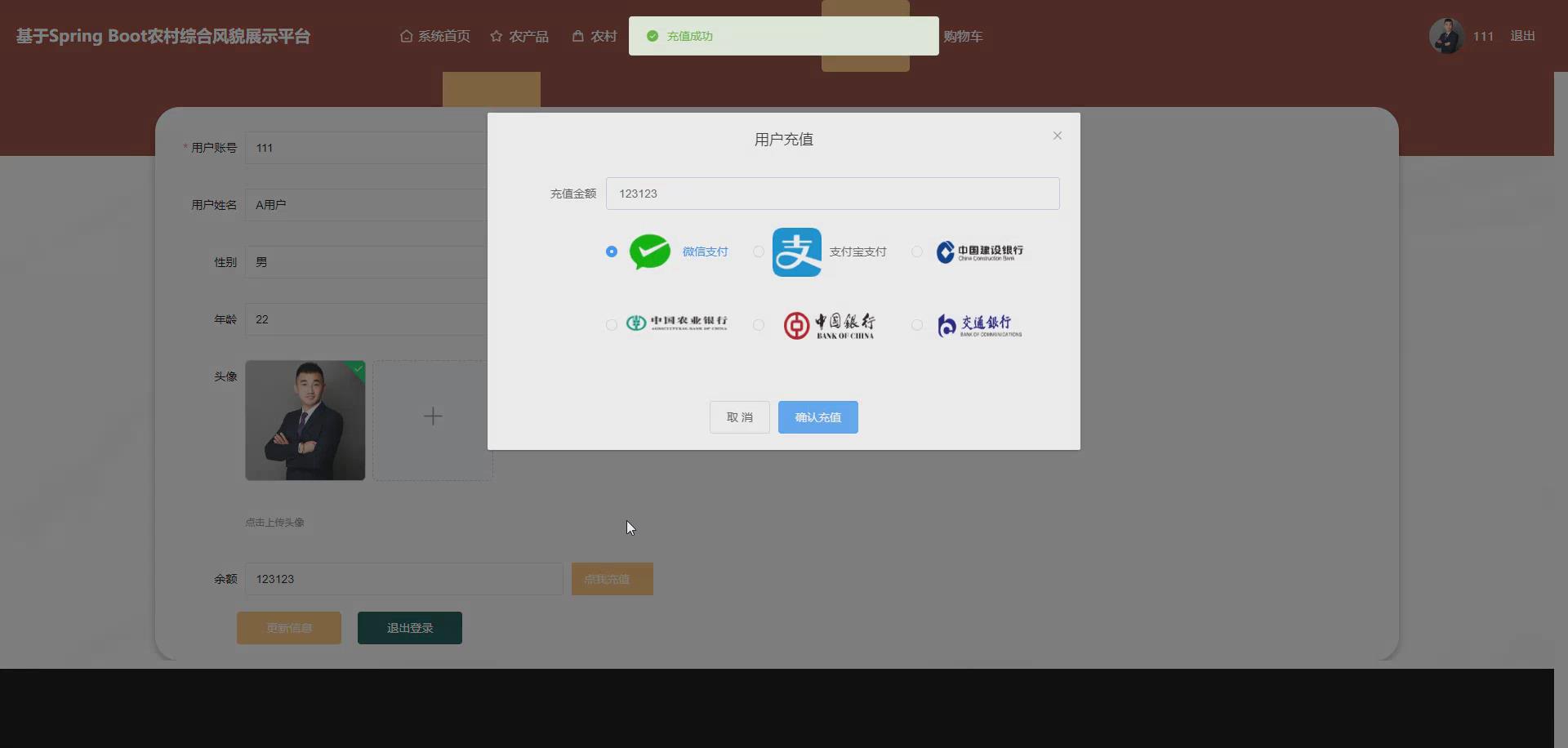
Task: Click the uploaded profile photo thumbnail
Action: (x=305, y=421)
